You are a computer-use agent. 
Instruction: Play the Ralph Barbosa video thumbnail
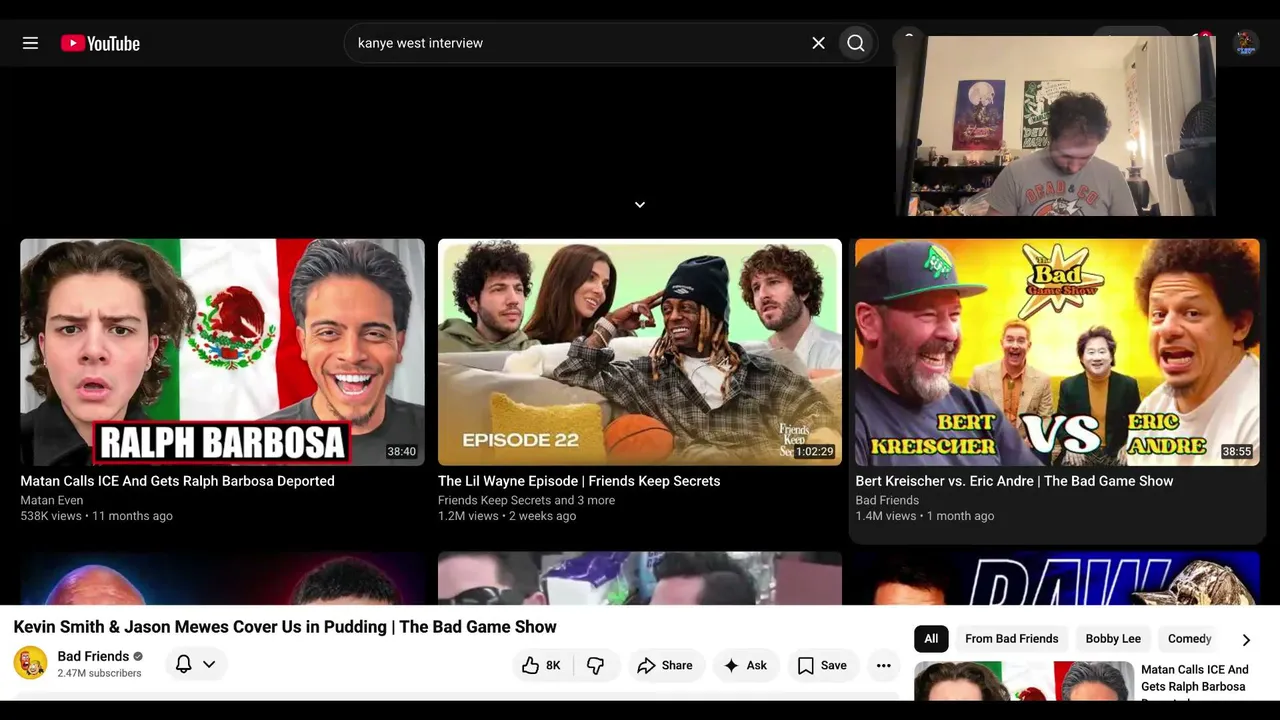222,352
